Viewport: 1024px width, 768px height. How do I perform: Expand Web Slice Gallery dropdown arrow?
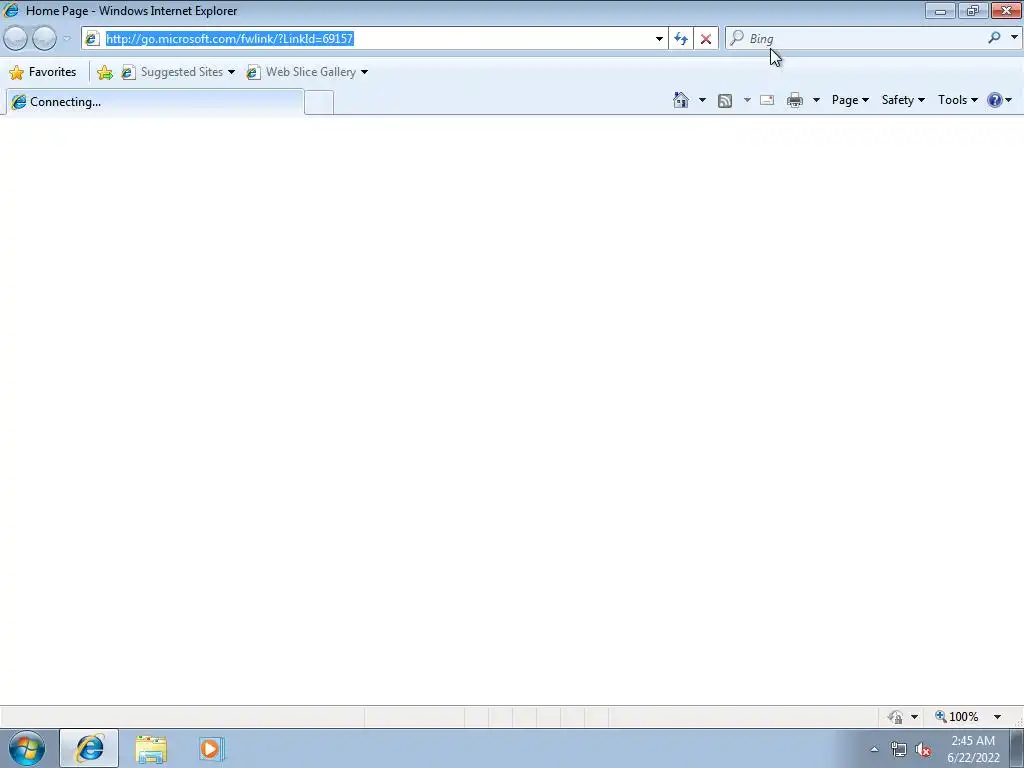pyautogui.click(x=364, y=72)
